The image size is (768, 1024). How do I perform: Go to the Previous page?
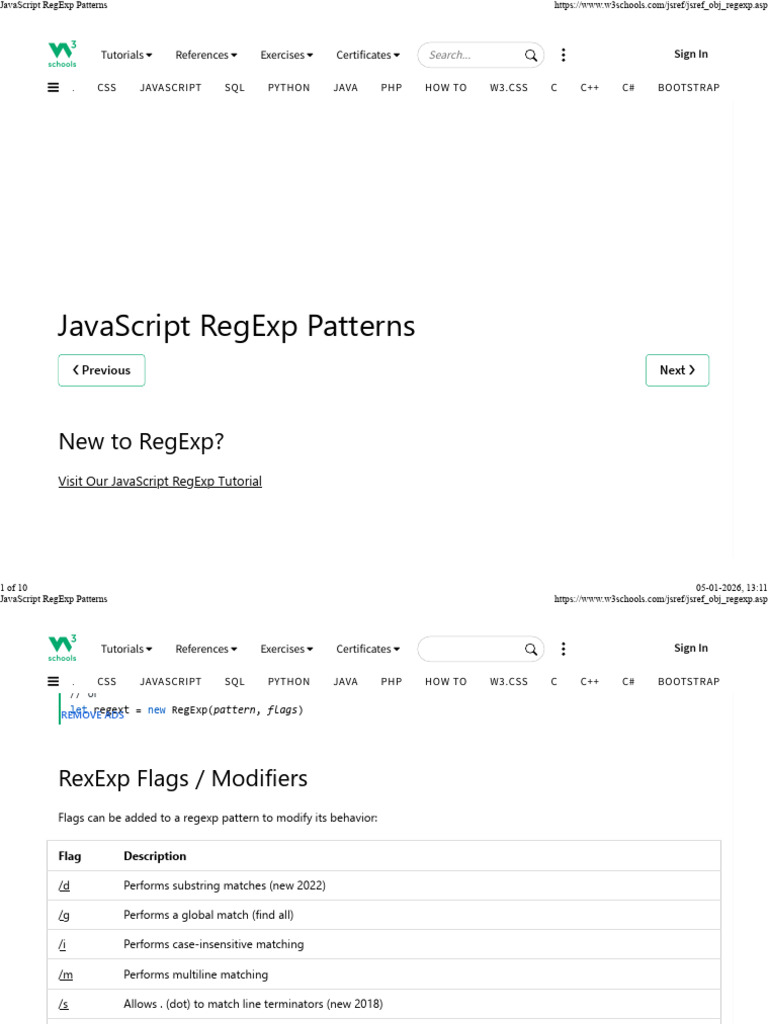(x=101, y=370)
